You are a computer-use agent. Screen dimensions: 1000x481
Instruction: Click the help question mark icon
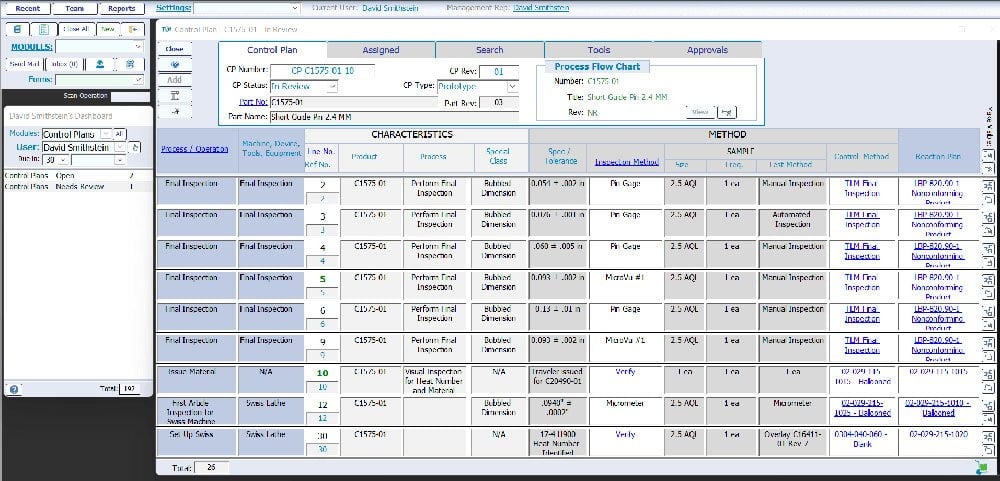pos(15,389)
